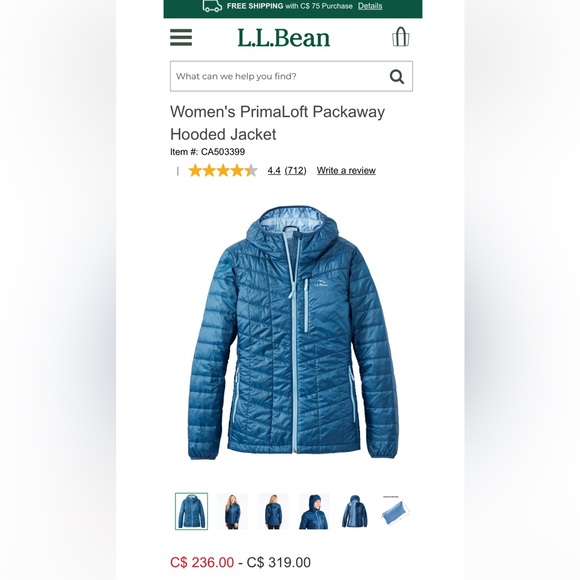Select the model front view thumbnail
Screen dimensions: 580x580
coord(232,511)
